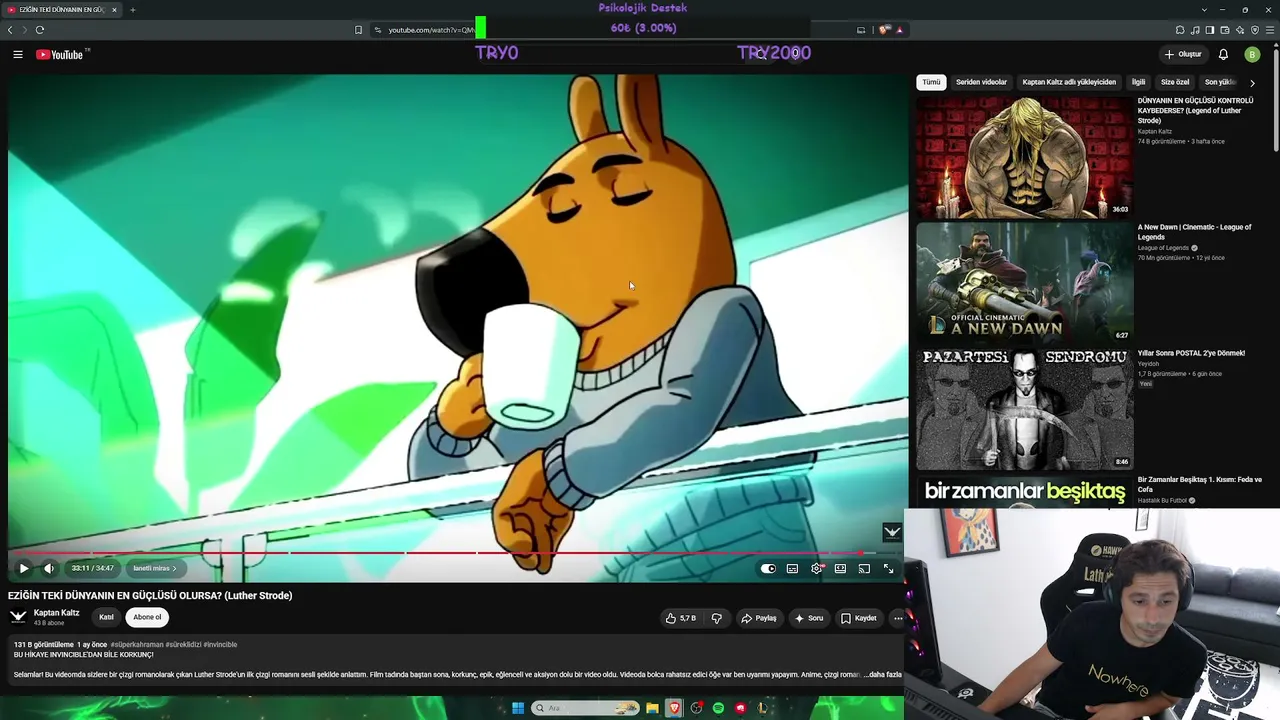This screenshot has width=1280, height=720.
Task: Open more actions below the video
Action: 898,618
